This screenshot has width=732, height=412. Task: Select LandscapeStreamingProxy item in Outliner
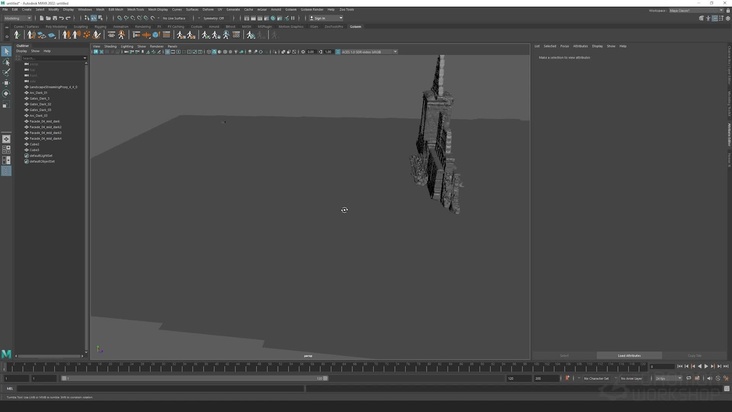pos(53,87)
